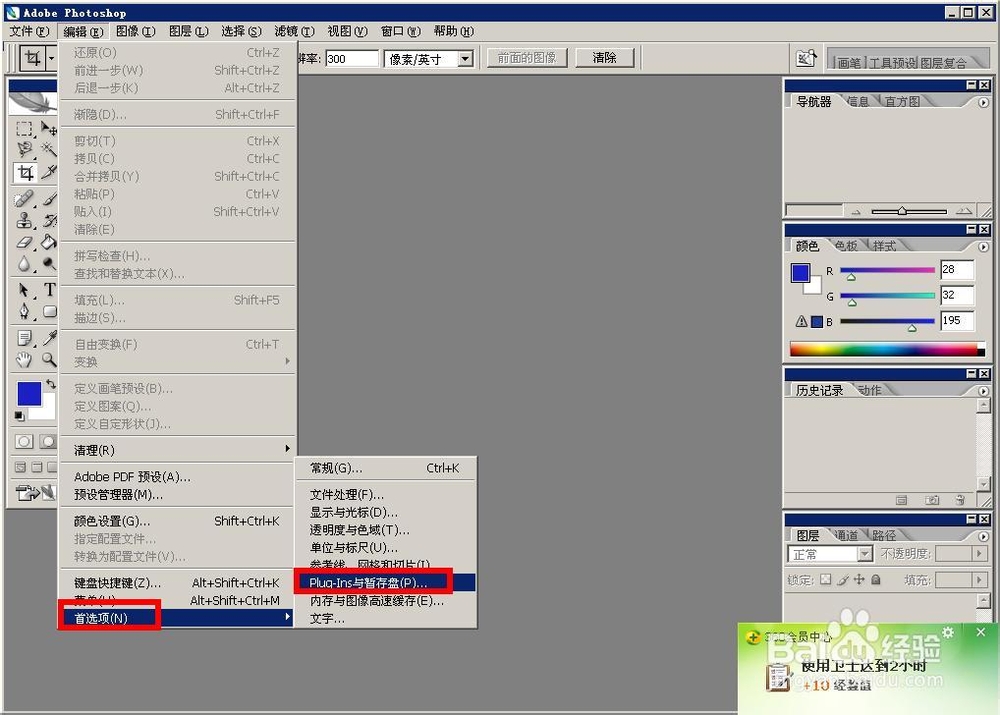1000x715 pixels.
Task: Click foreground blue color swatch in toolbox
Action: pyautogui.click(x=29, y=393)
